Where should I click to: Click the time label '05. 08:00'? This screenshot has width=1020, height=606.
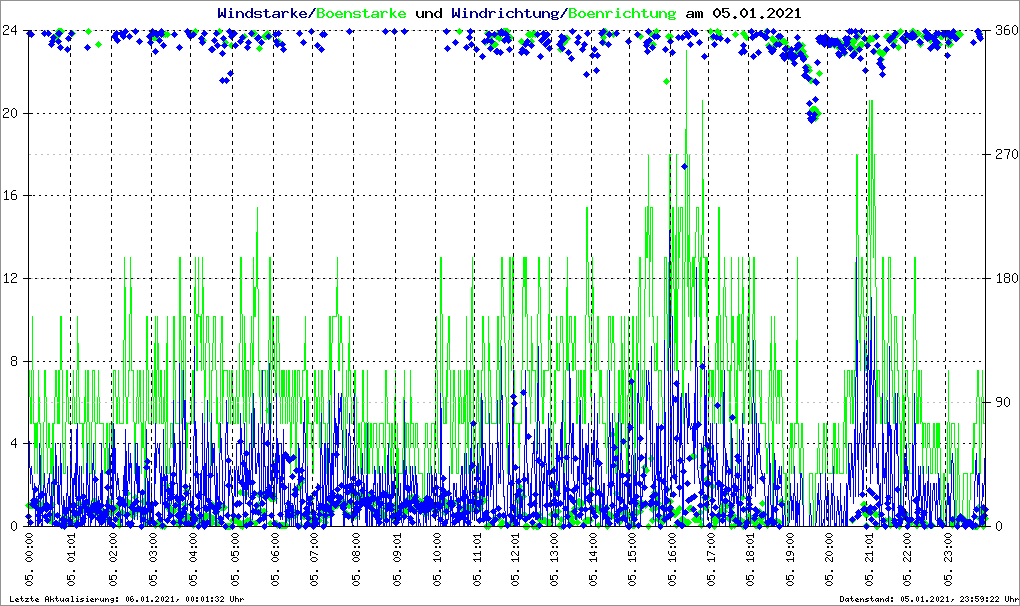pyautogui.click(x=356, y=560)
